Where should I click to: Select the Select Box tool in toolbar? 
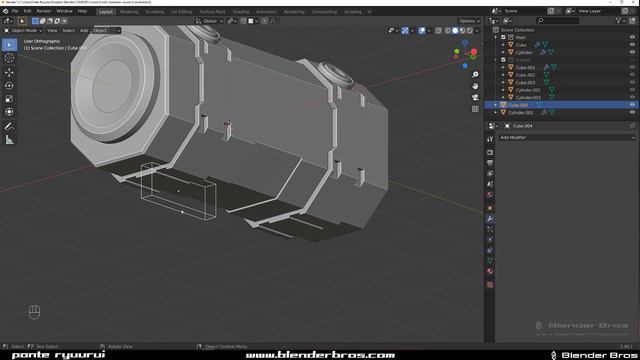[x=9, y=44]
